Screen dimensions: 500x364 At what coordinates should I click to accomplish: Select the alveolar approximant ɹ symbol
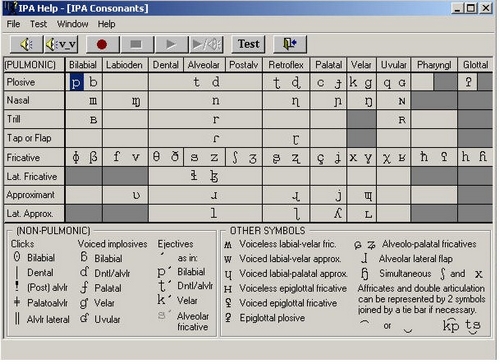tap(214, 195)
